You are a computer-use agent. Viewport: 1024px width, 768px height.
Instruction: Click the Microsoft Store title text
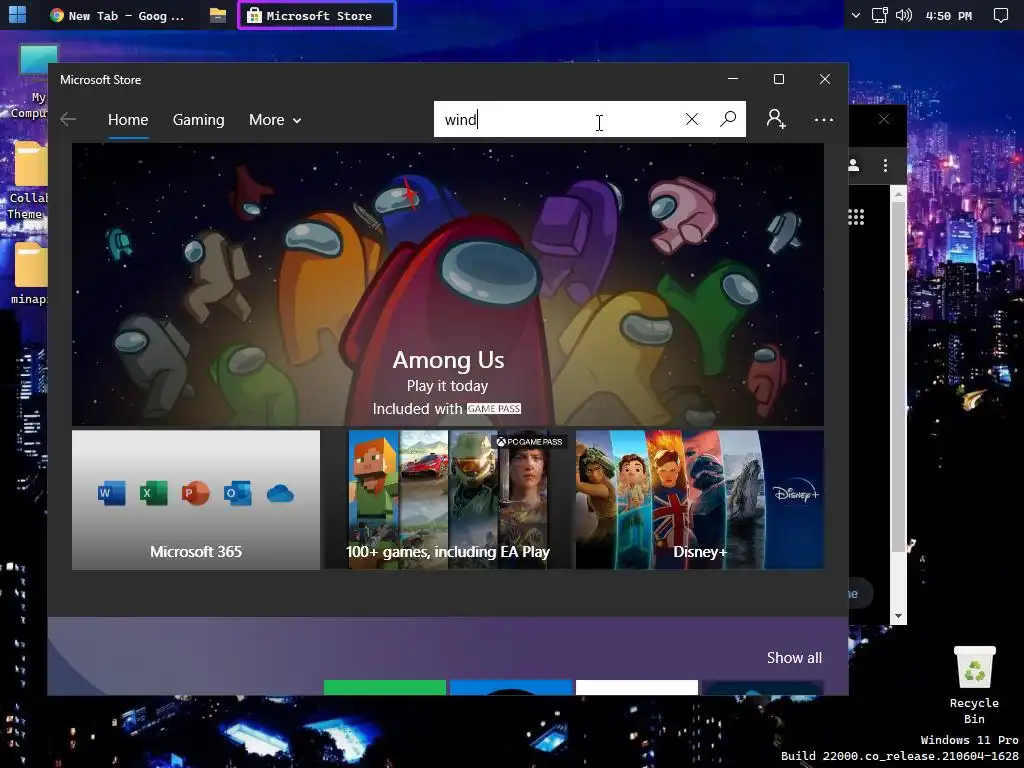101,80
